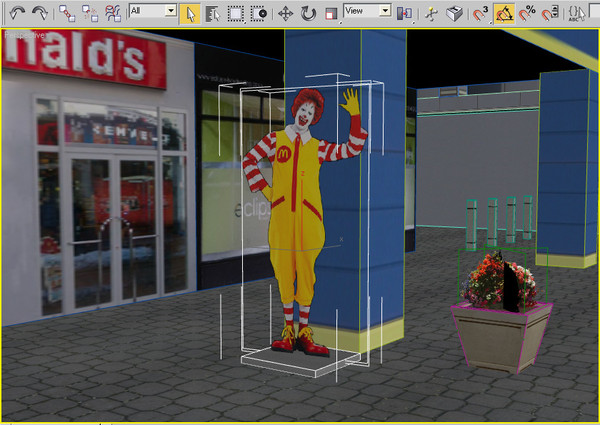The width and height of the screenshot is (600, 425).
Task: Click the Unlink Selection tool
Action: click(x=90, y=14)
